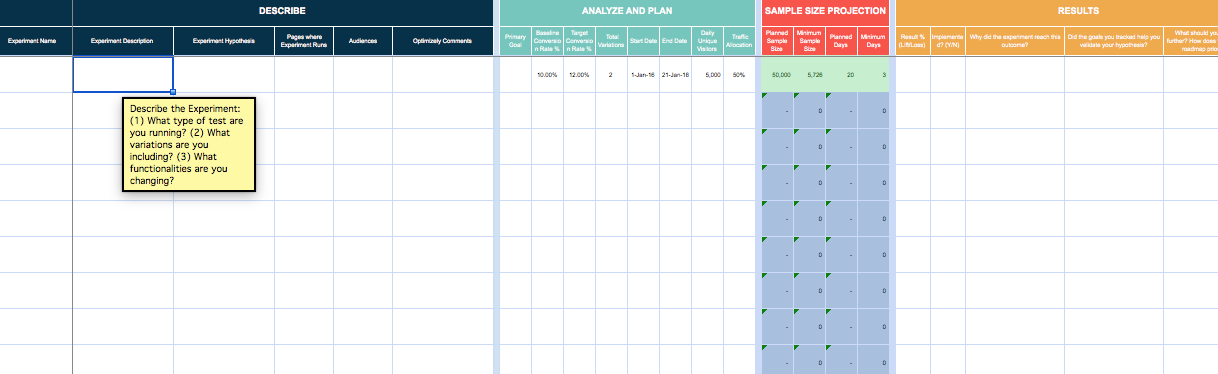The height and width of the screenshot is (374, 1218).
Task: Click the selected empty Experiment Description cell
Action: (123, 75)
